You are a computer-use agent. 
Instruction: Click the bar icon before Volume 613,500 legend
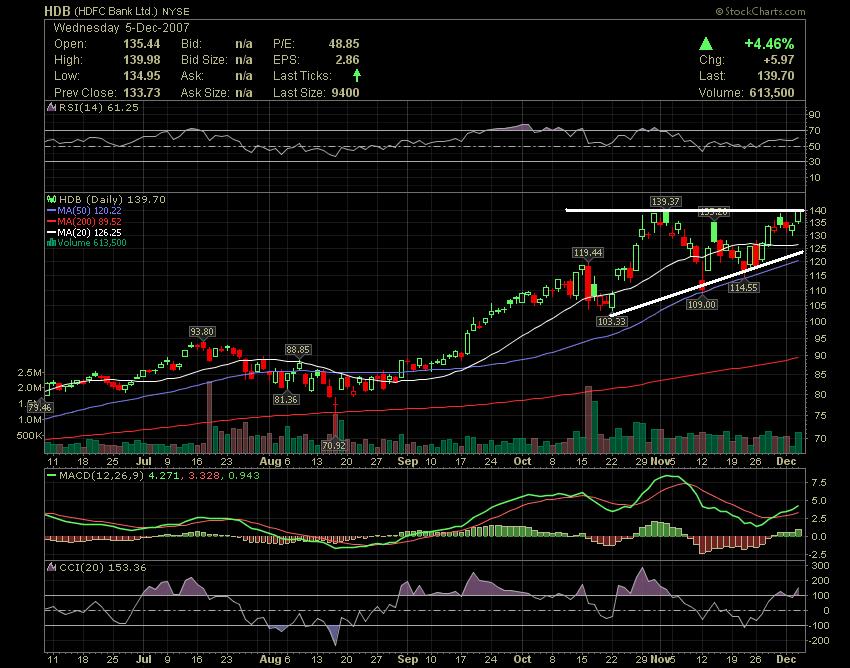(x=51, y=242)
